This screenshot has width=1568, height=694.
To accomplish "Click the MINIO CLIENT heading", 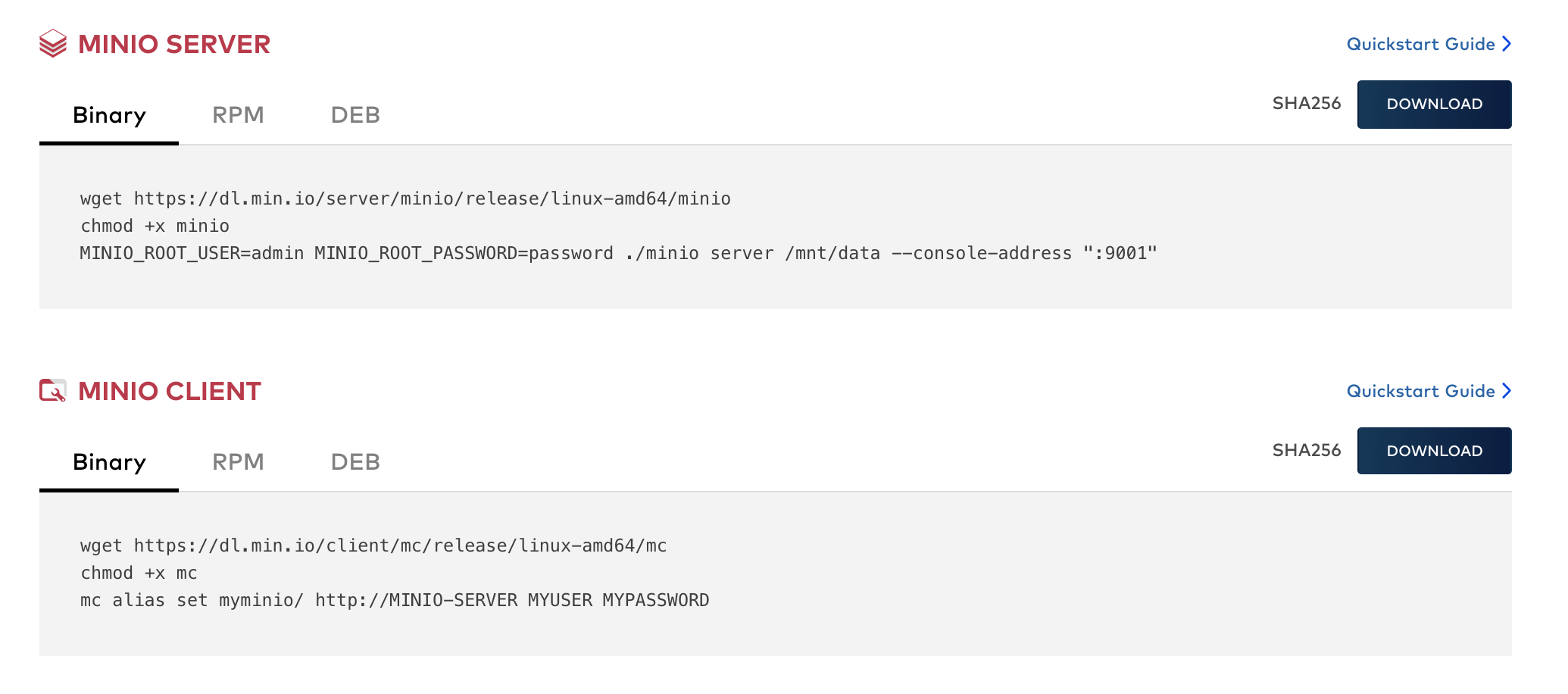I will coord(168,391).
